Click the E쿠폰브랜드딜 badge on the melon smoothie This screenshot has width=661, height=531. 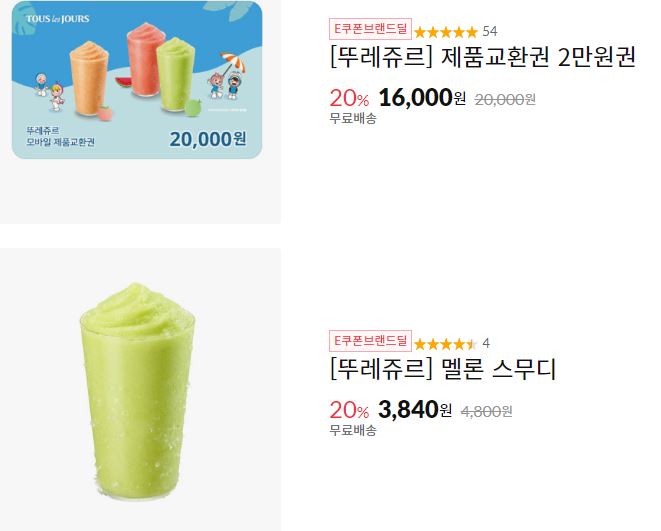pos(370,341)
